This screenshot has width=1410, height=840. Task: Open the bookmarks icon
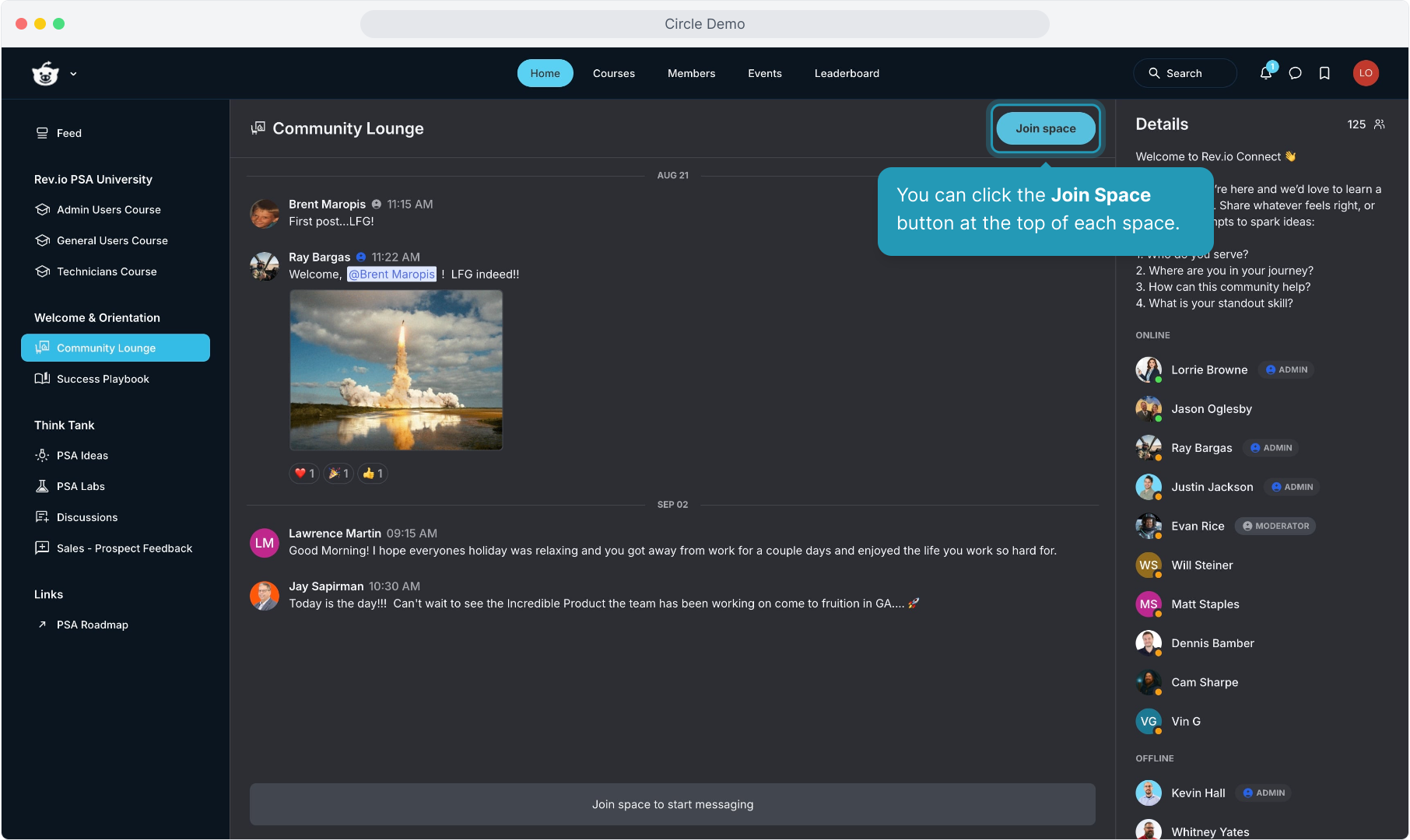coord(1324,73)
